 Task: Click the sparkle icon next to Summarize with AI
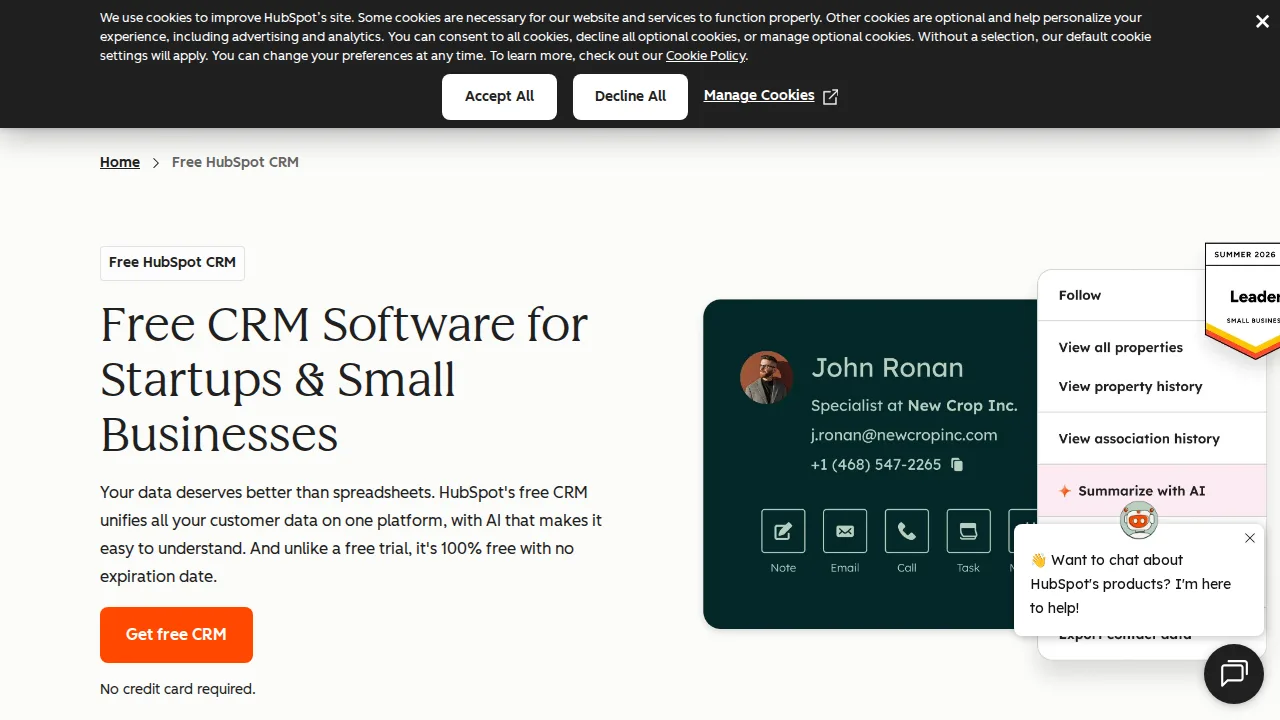[1065, 491]
